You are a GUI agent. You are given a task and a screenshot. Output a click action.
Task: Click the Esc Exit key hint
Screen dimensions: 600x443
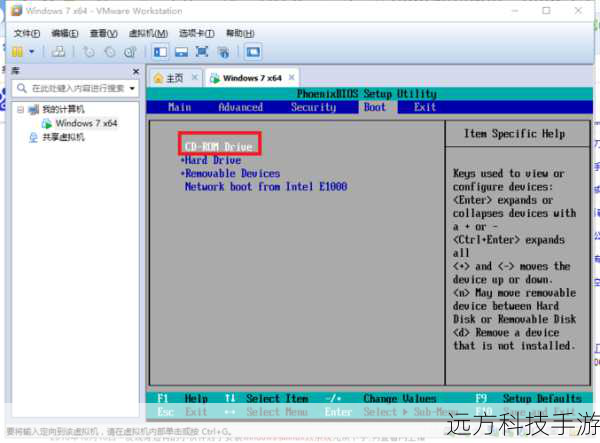pos(182,412)
